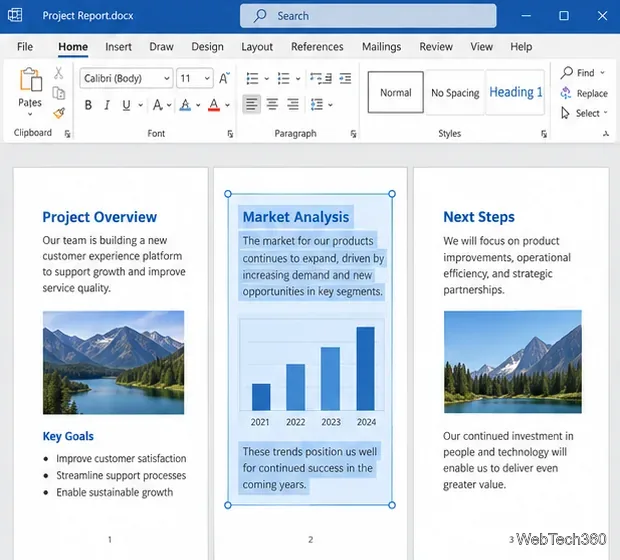Switch to the View tab
This screenshot has width=620, height=560.
(481, 47)
